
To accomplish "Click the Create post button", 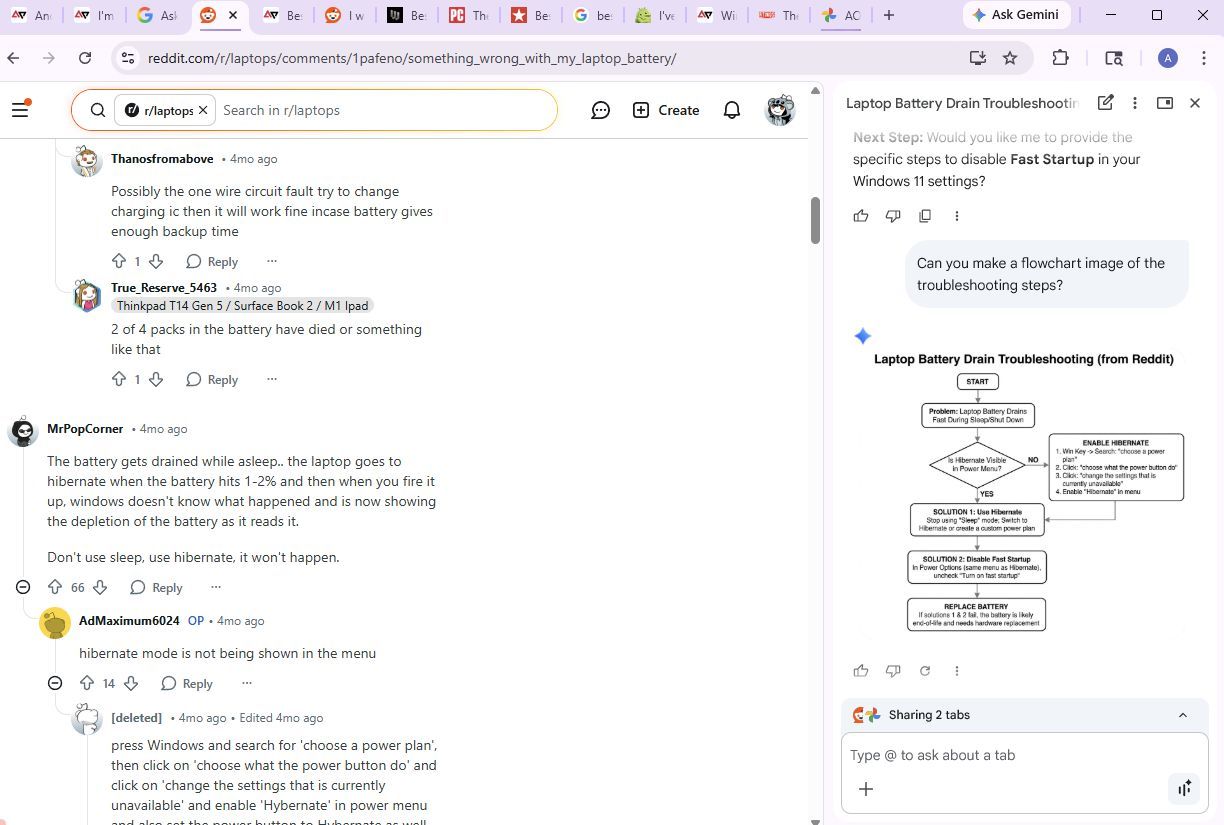I will point(666,110).
